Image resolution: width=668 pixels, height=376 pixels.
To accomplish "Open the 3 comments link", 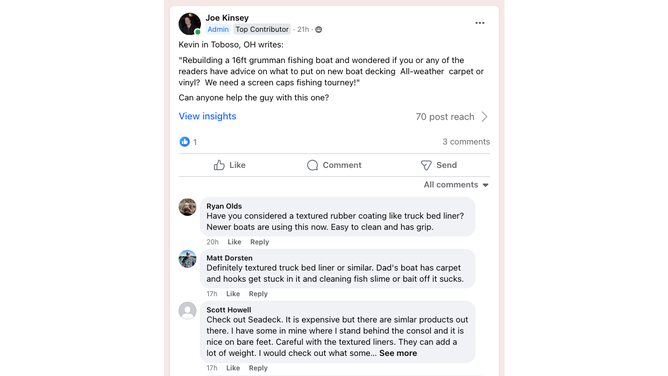I will [x=466, y=142].
